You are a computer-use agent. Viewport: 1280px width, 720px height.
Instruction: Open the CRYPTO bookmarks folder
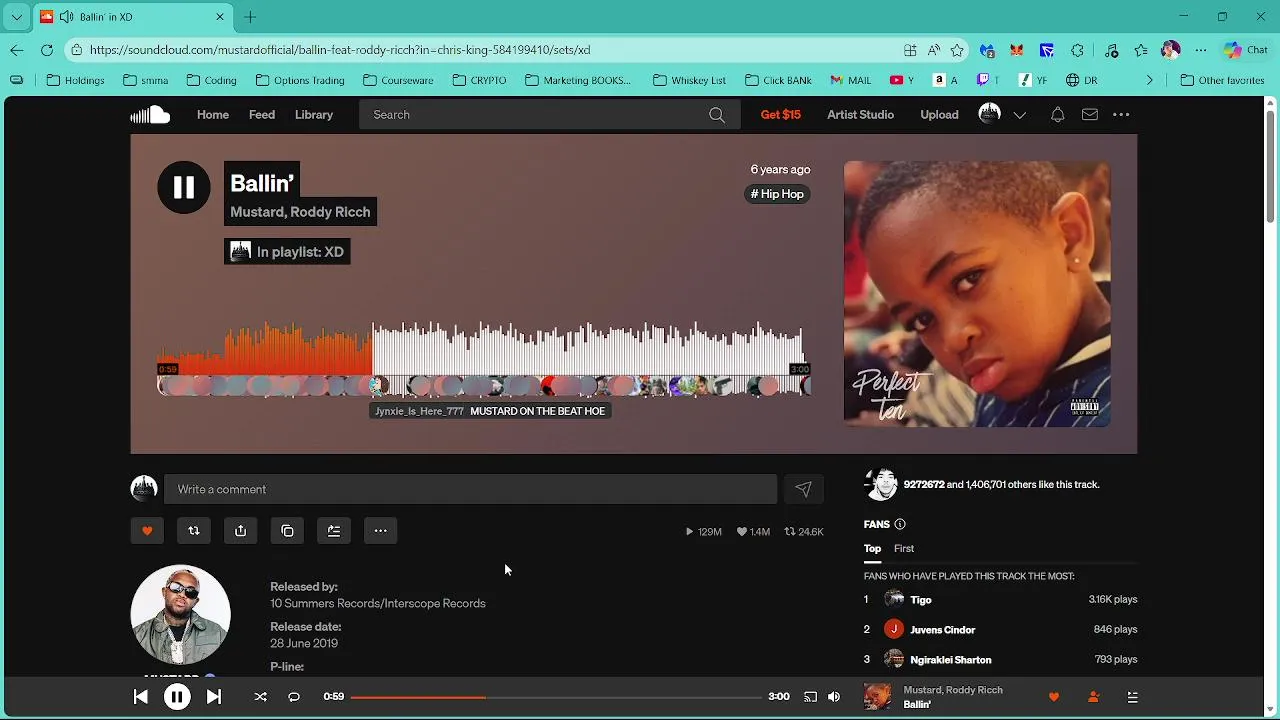tap(479, 80)
